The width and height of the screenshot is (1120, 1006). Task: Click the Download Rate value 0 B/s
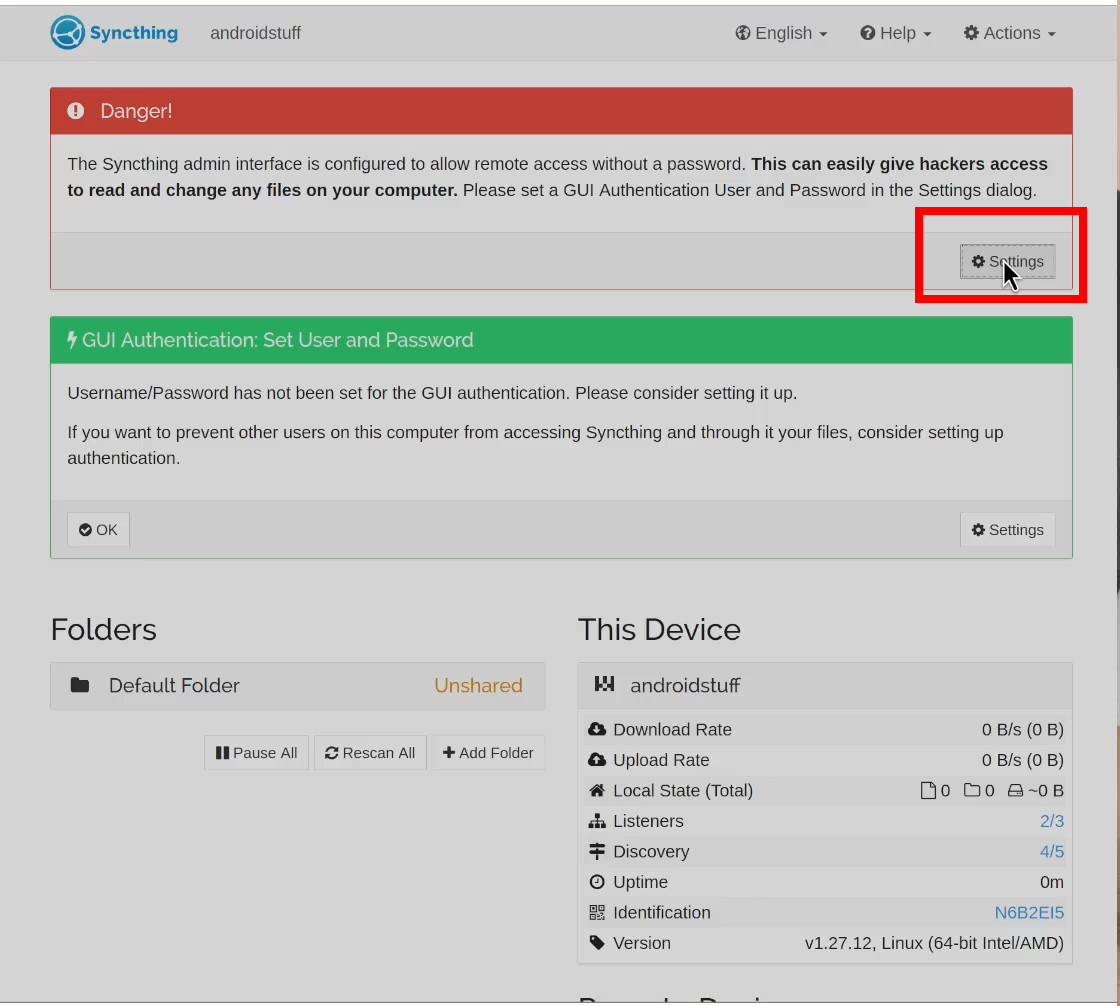click(1022, 729)
